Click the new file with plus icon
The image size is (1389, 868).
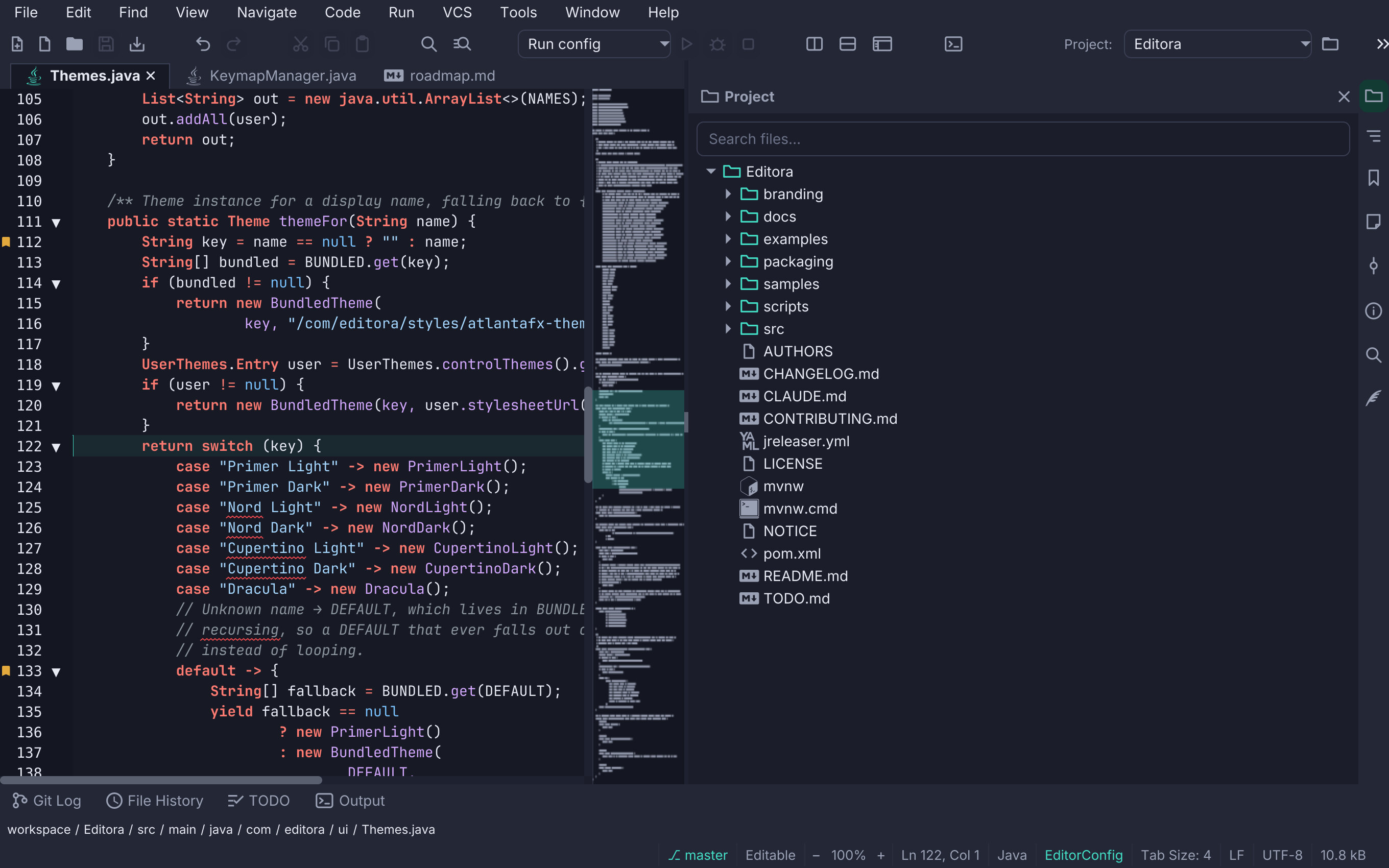tap(17, 44)
